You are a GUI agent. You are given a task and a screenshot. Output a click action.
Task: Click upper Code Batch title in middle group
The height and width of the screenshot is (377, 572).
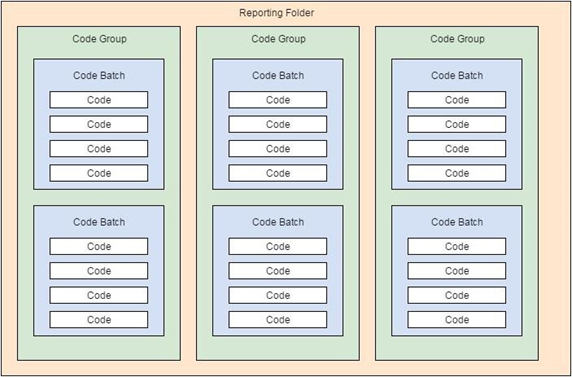coord(278,76)
